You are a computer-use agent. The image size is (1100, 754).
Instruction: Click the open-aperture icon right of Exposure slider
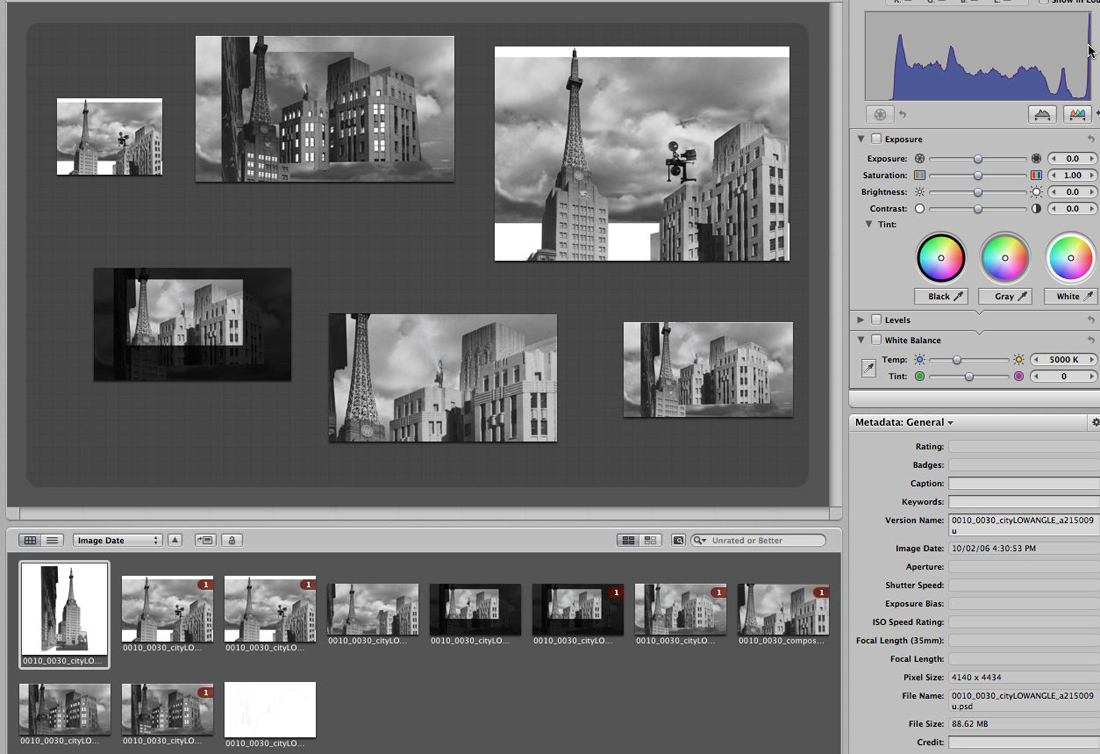pyautogui.click(x=1036, y=159)
